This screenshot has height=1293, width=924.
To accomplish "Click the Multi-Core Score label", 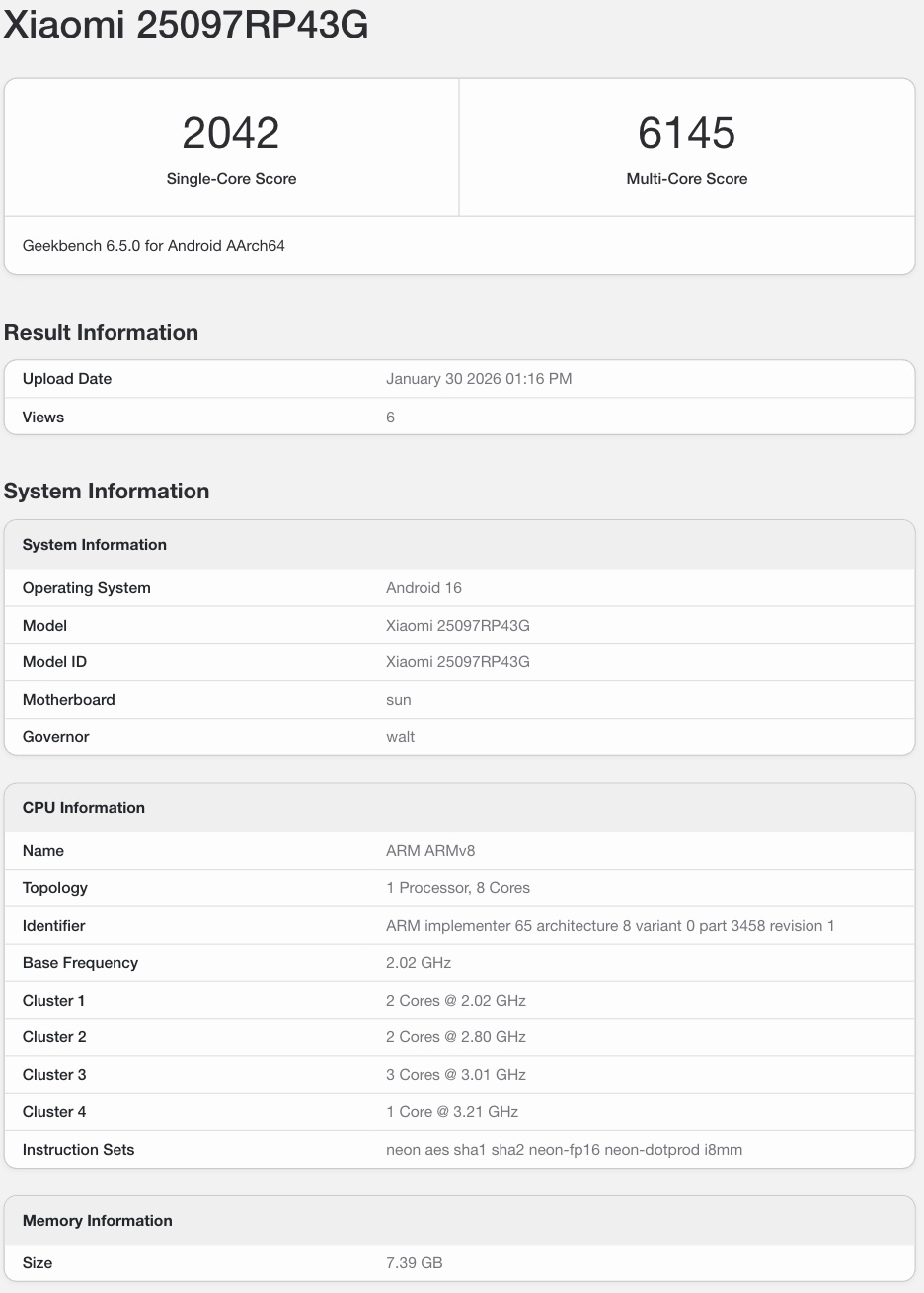I will coord(686,179).
